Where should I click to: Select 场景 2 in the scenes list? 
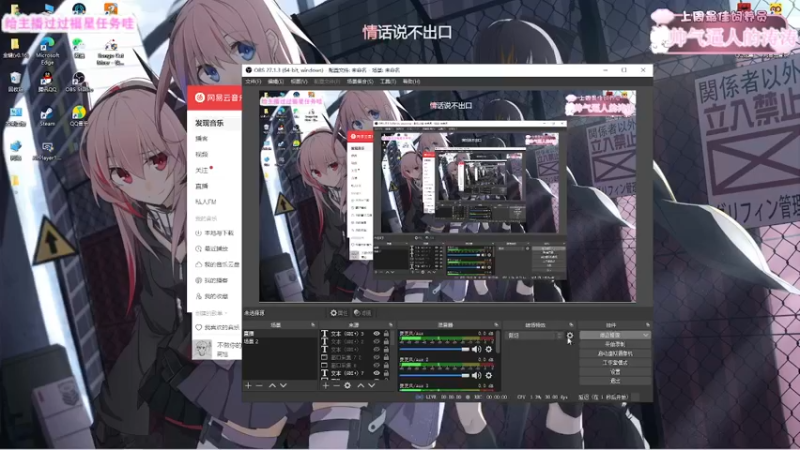[280, 341]
